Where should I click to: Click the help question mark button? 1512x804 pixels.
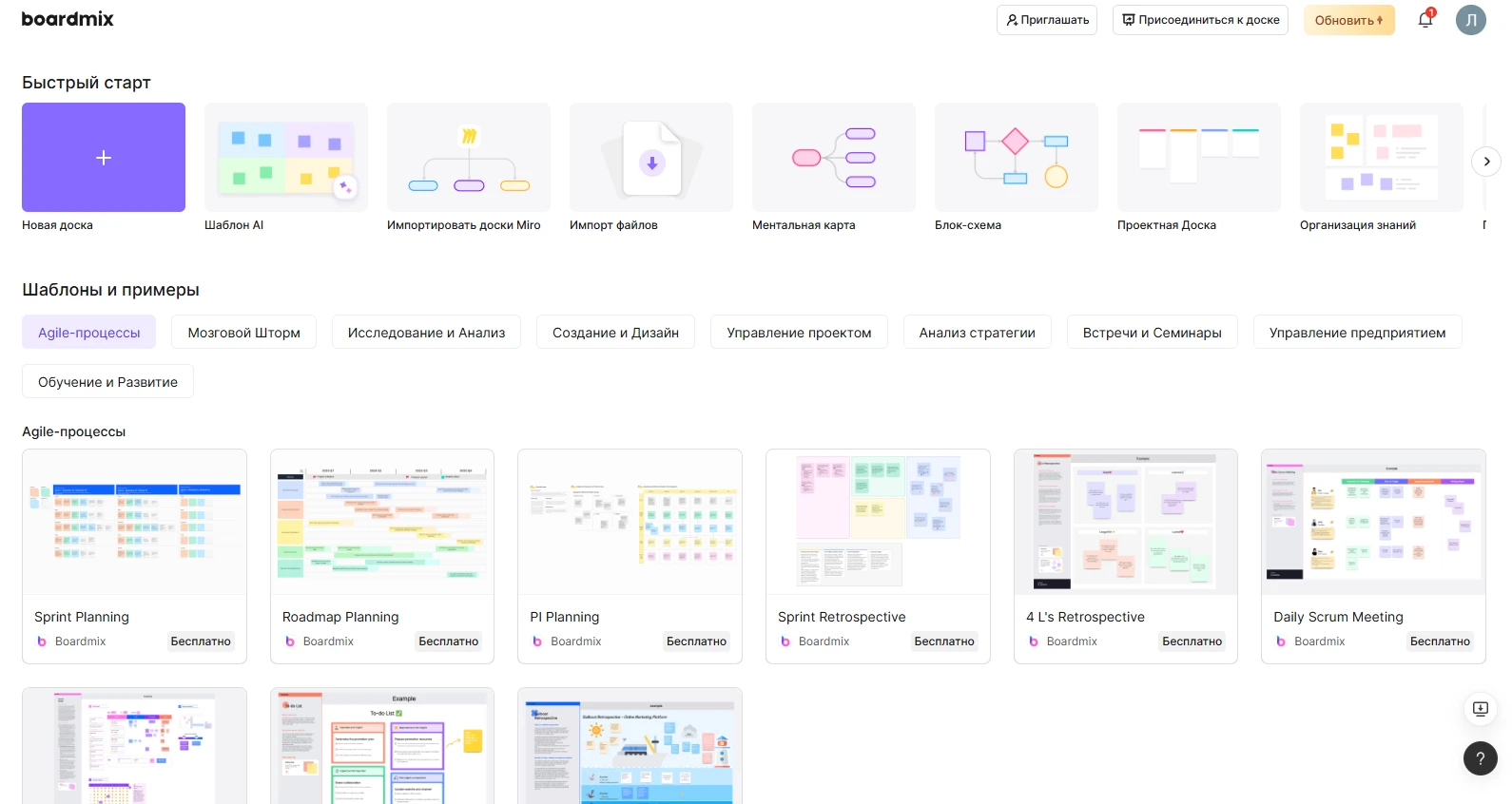pos(1480,758)
